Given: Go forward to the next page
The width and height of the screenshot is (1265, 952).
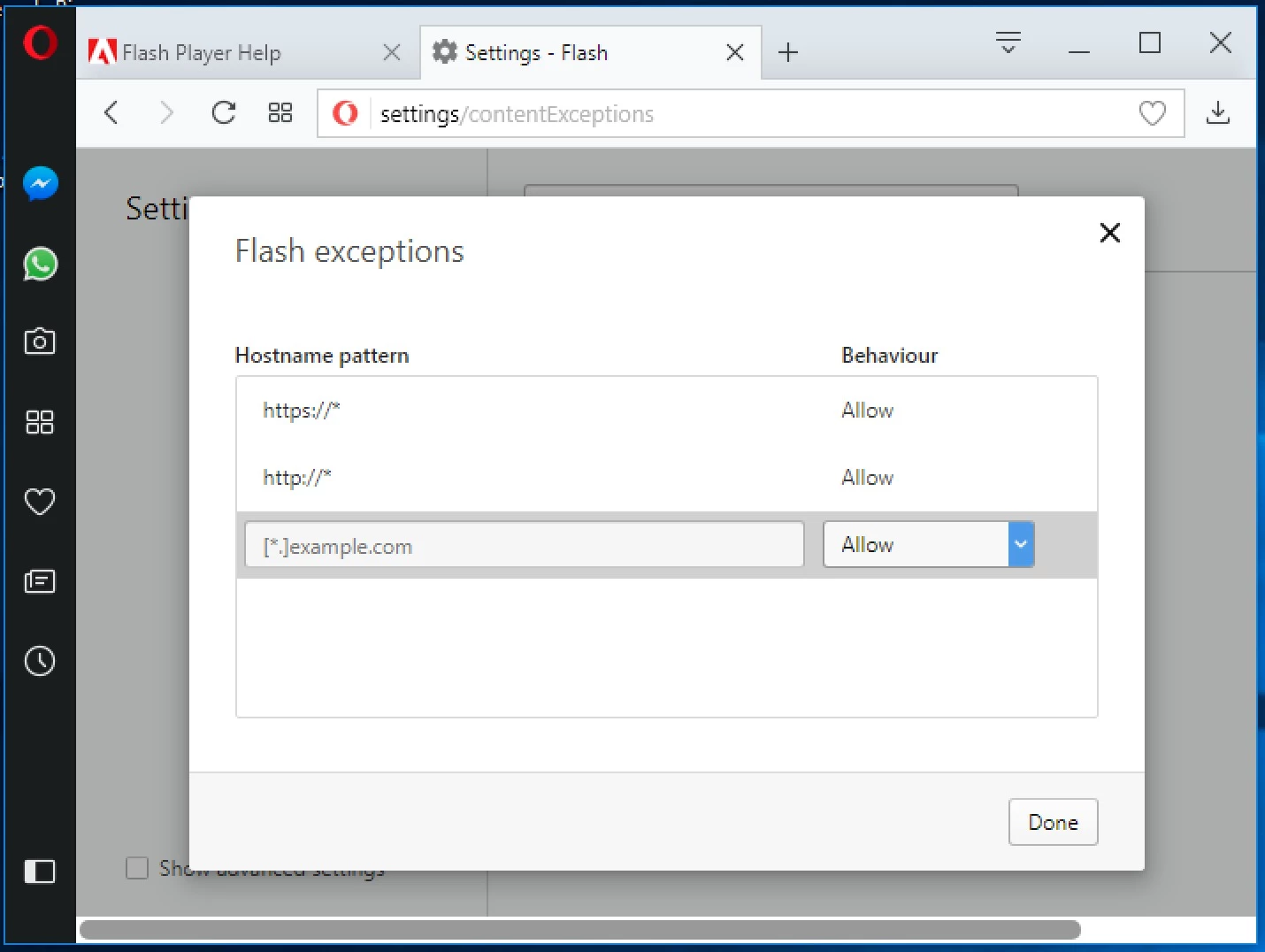Looking at the screenshot, I should pyautogui.click(x=166, y=112).
